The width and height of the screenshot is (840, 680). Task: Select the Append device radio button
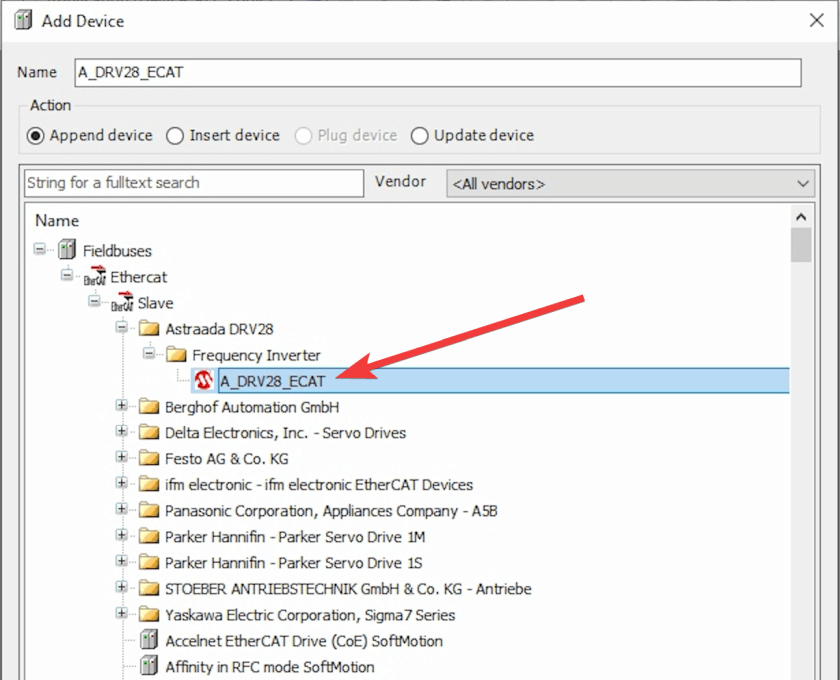[x=35, y=136]
